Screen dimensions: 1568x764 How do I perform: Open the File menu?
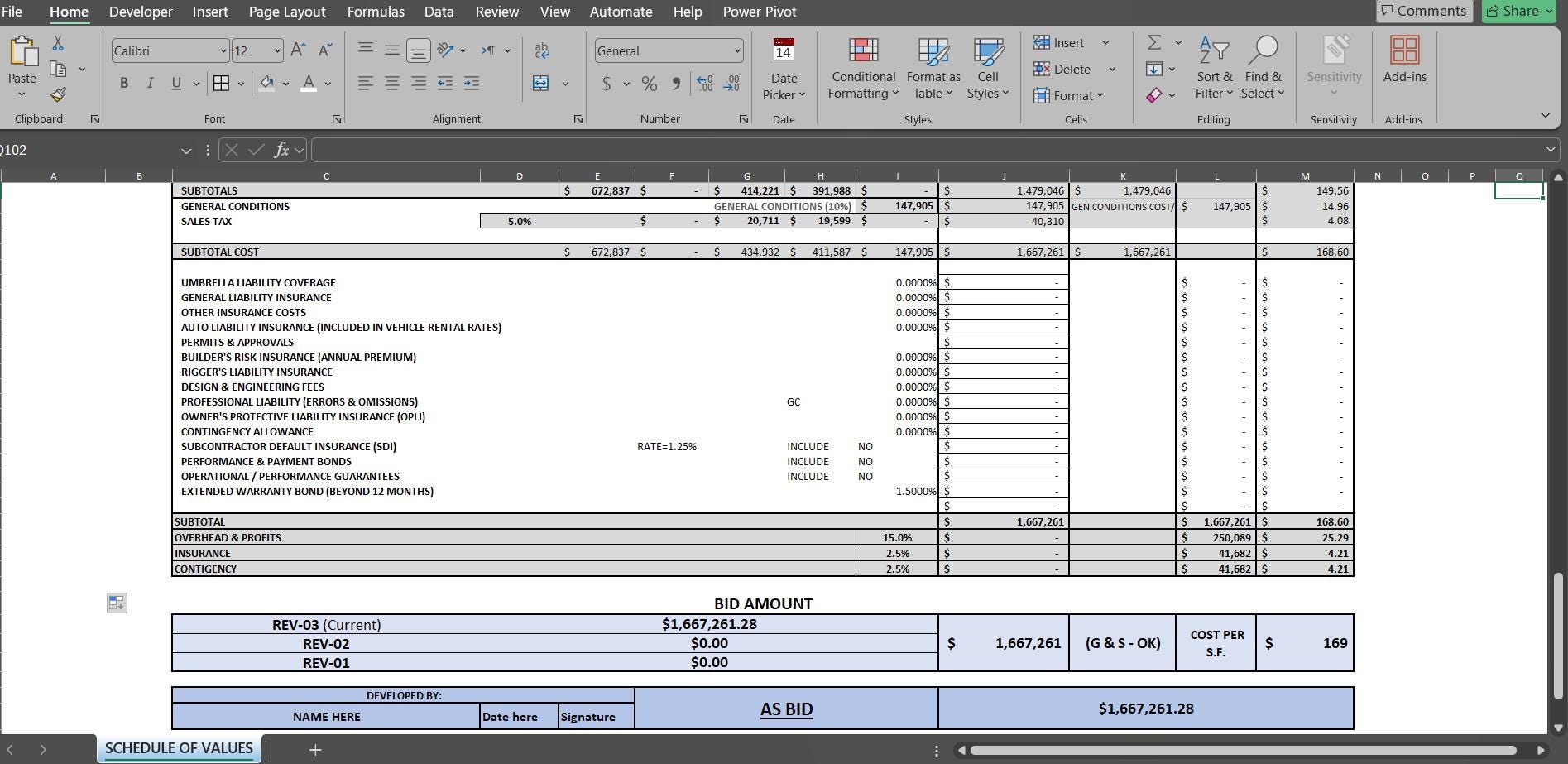point(12,12)
